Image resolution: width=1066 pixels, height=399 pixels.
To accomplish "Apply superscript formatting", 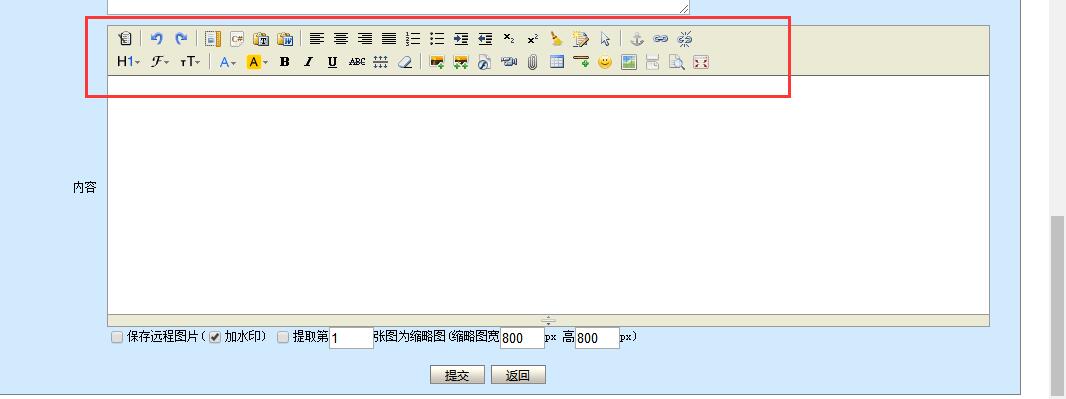I will pos(533,39).
